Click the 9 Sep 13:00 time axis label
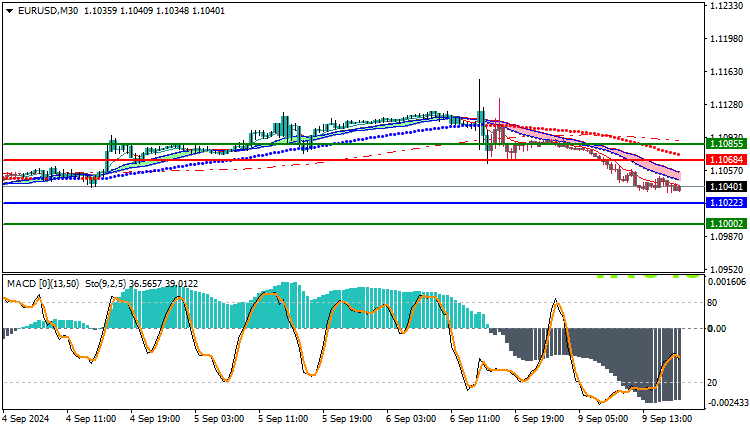Viewport: 750px width, 430px height. tap(667, 419)
